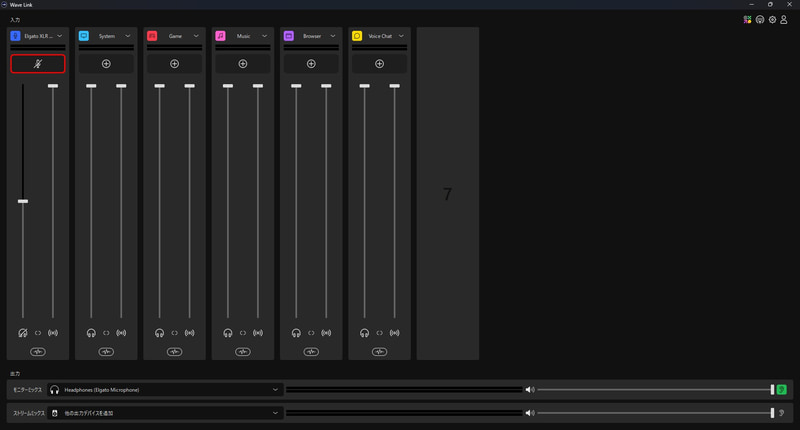Toggle fader link on the Music channel
Image resolution: width=800 pixels, height=430 pixels.
click(243, 333)
